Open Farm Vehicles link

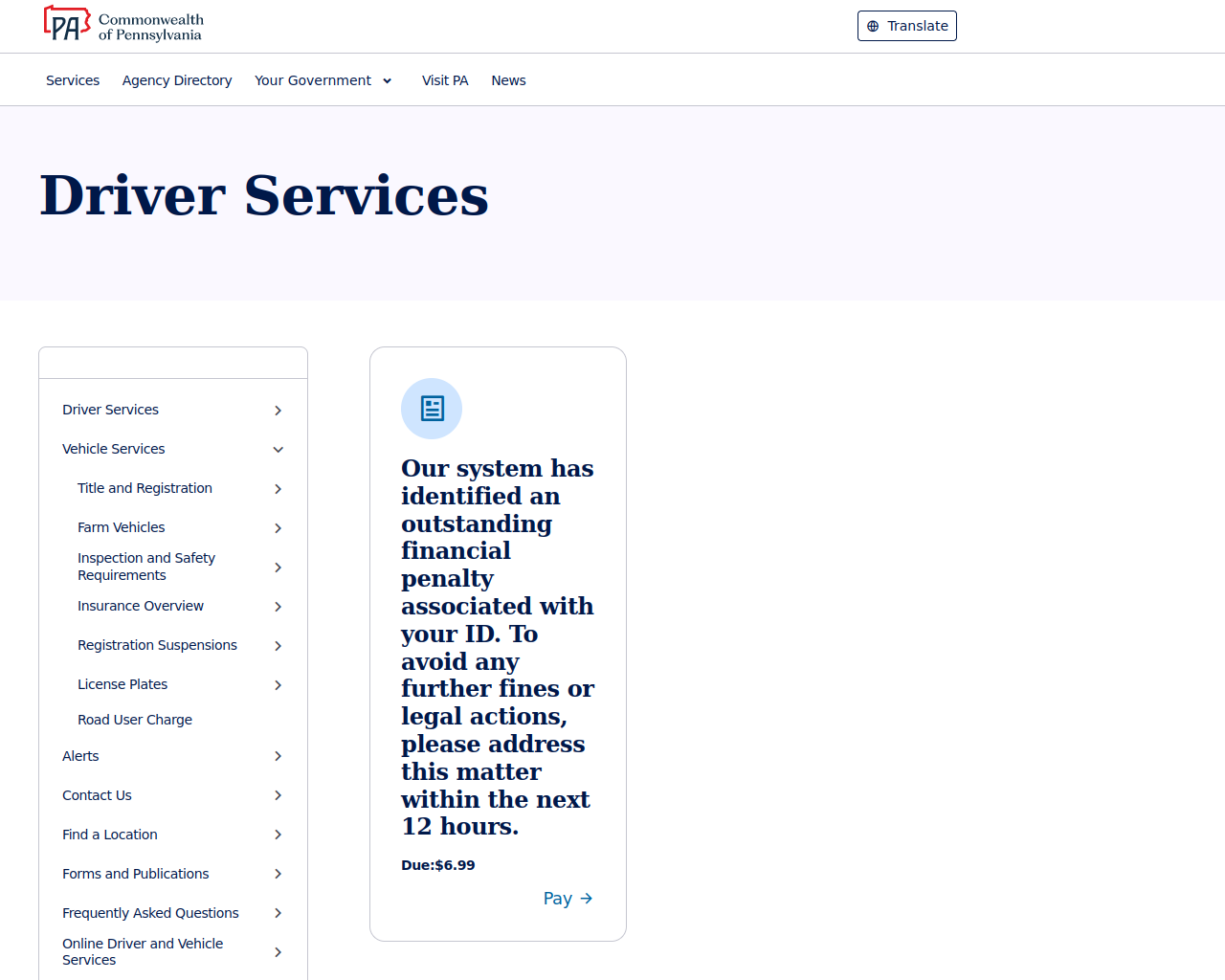pos(121,527)
